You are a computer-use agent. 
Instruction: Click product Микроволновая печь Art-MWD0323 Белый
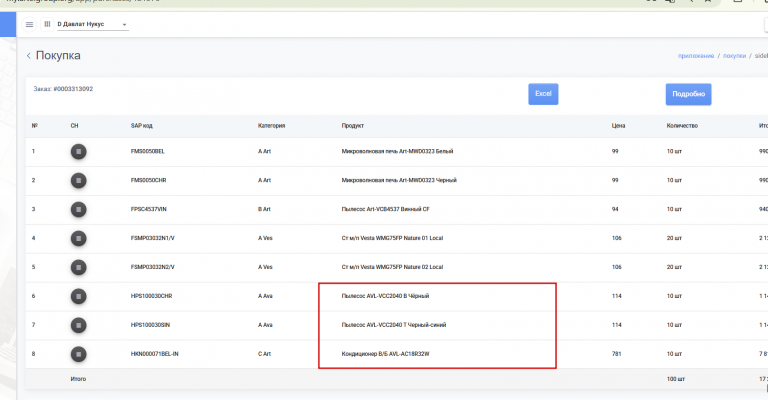coord(397,151)
